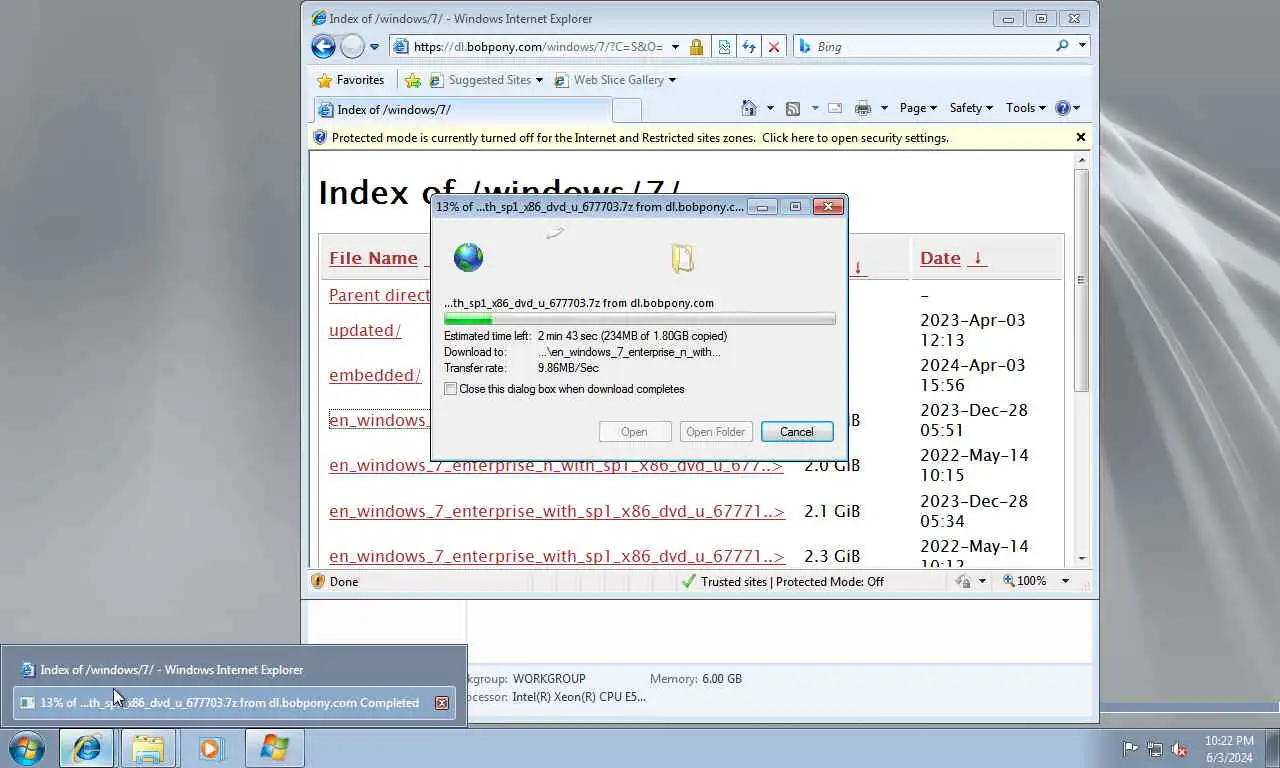
Task: Open the embedded/ folder link
Action: pos(375,375)
